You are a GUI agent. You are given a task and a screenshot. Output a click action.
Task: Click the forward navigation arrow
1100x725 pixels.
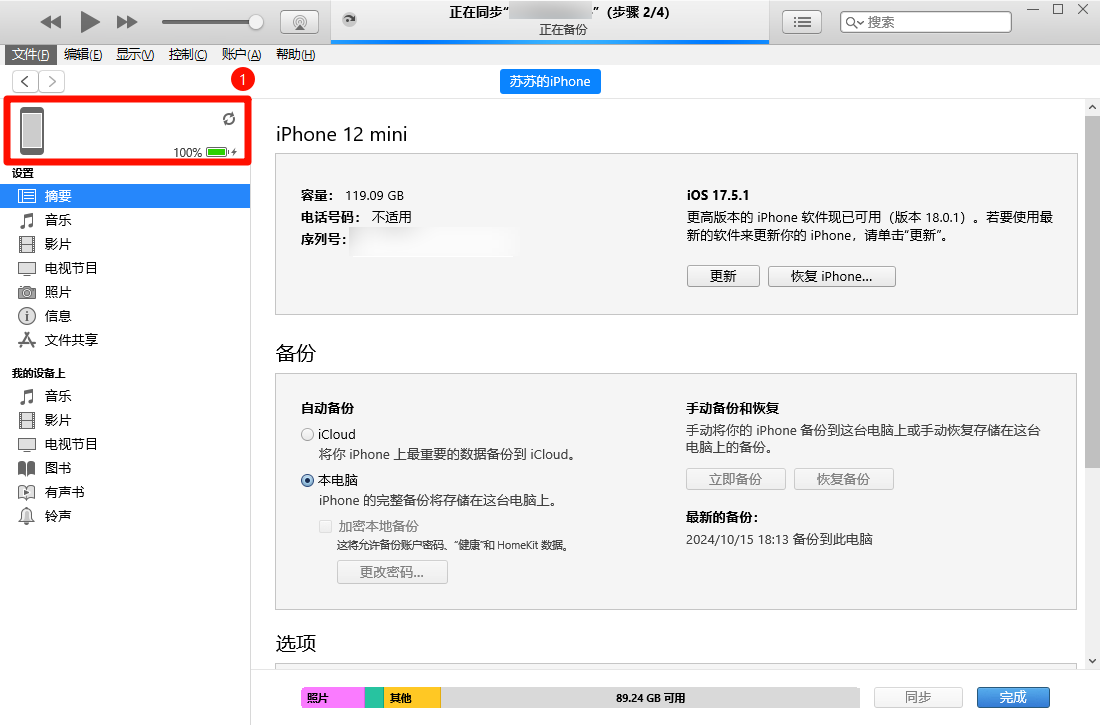point(52,81)
